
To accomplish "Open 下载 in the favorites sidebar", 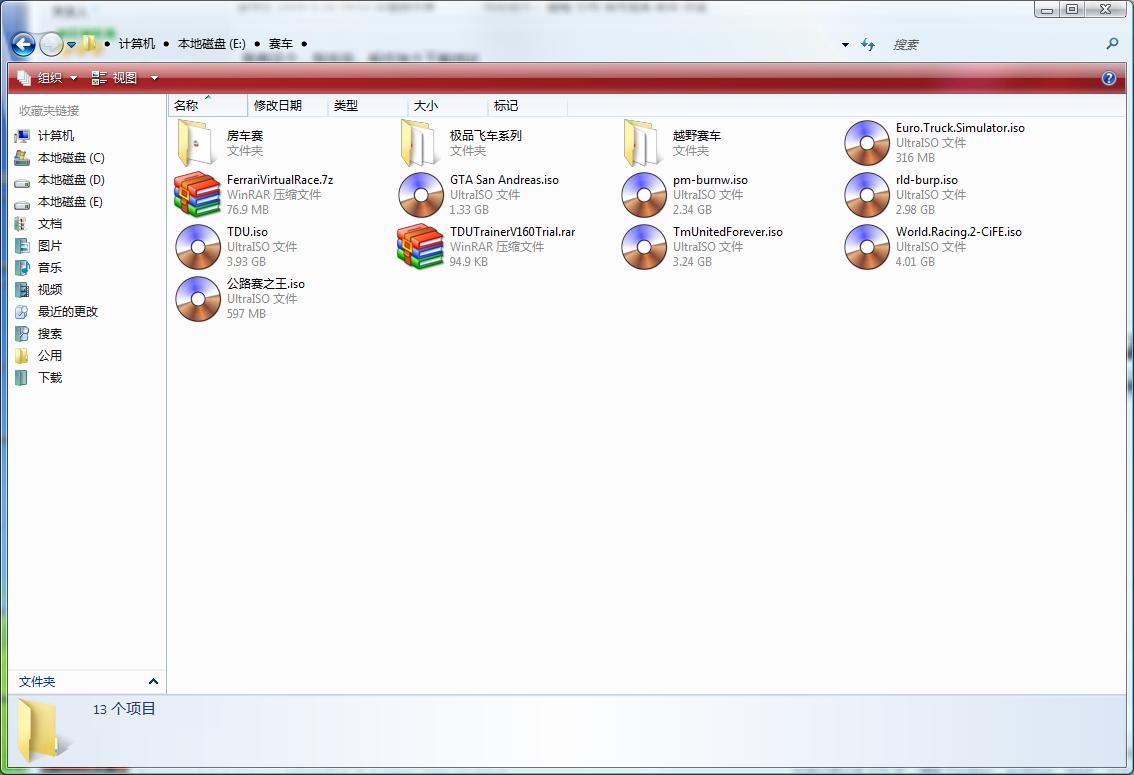I will point(49,378).
